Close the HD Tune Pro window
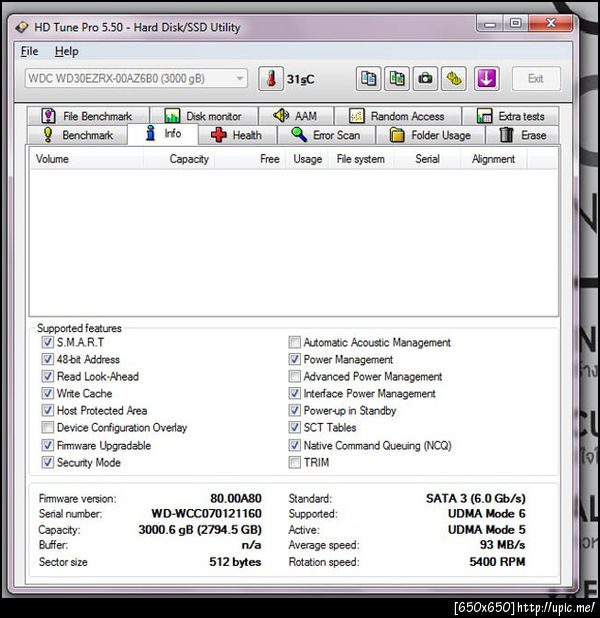Image resolution: width=600 pixels, height=618 pixels. point(551,24)
